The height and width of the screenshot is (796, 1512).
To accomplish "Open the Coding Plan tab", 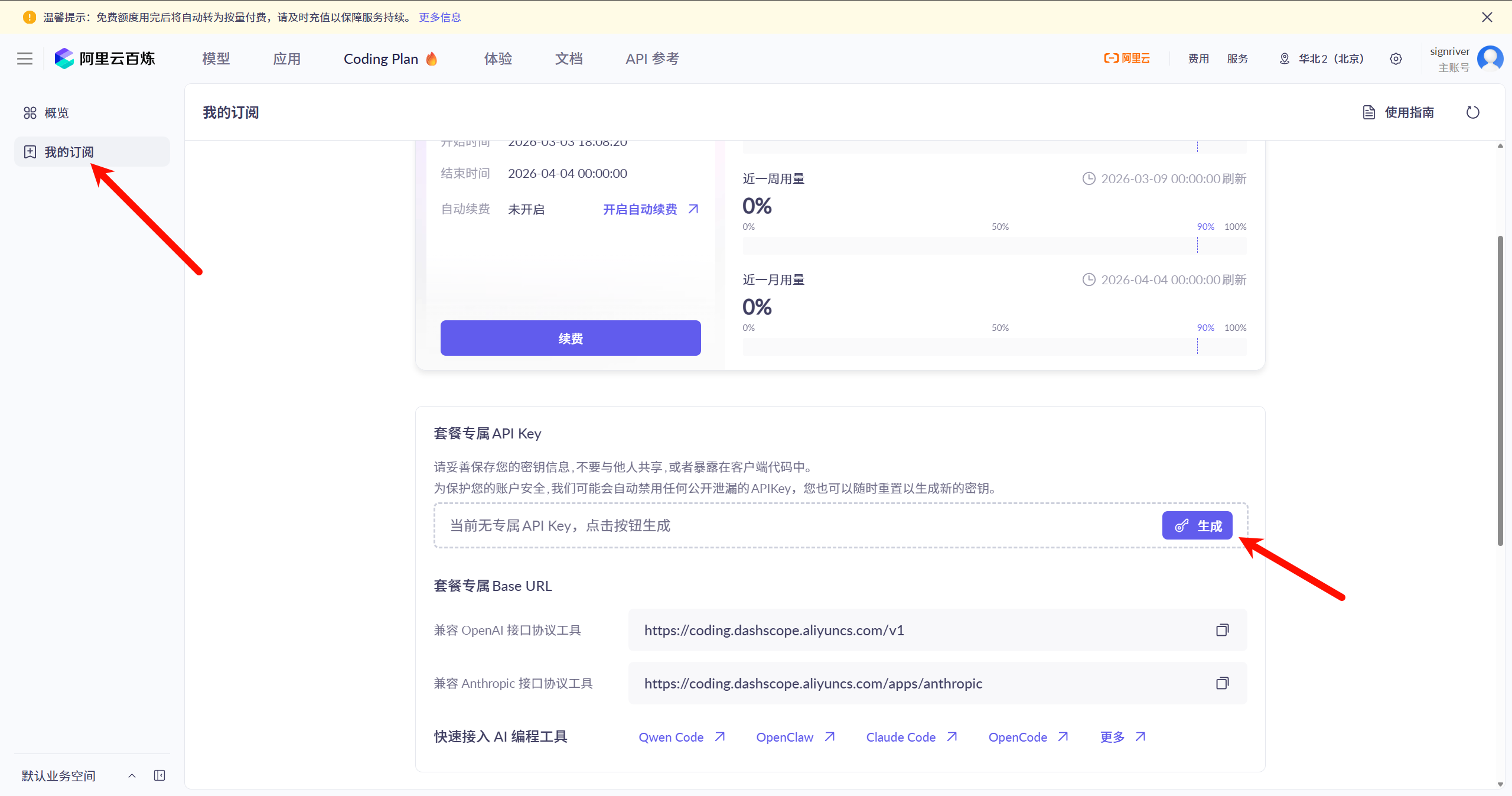I will [x=390, y=59].
